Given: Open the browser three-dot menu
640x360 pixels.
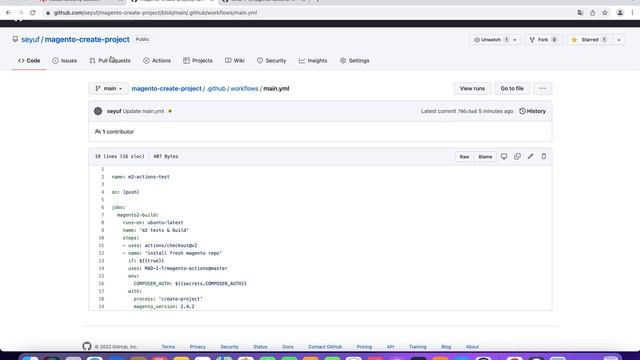Looking at the screenshot, I should point(633,13).
